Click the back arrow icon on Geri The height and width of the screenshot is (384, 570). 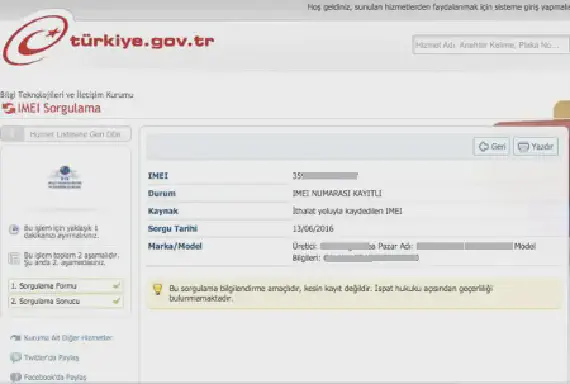pos(483,147)
